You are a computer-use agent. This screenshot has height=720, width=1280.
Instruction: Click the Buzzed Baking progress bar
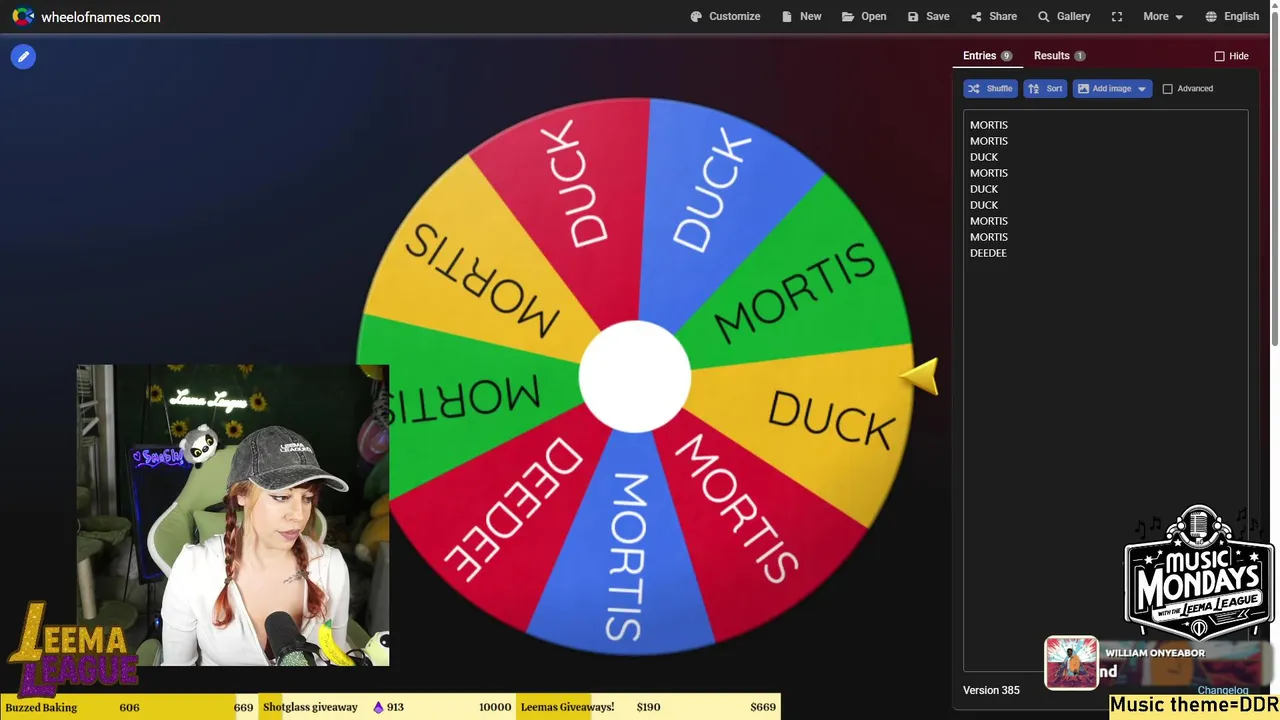point(129,707)
